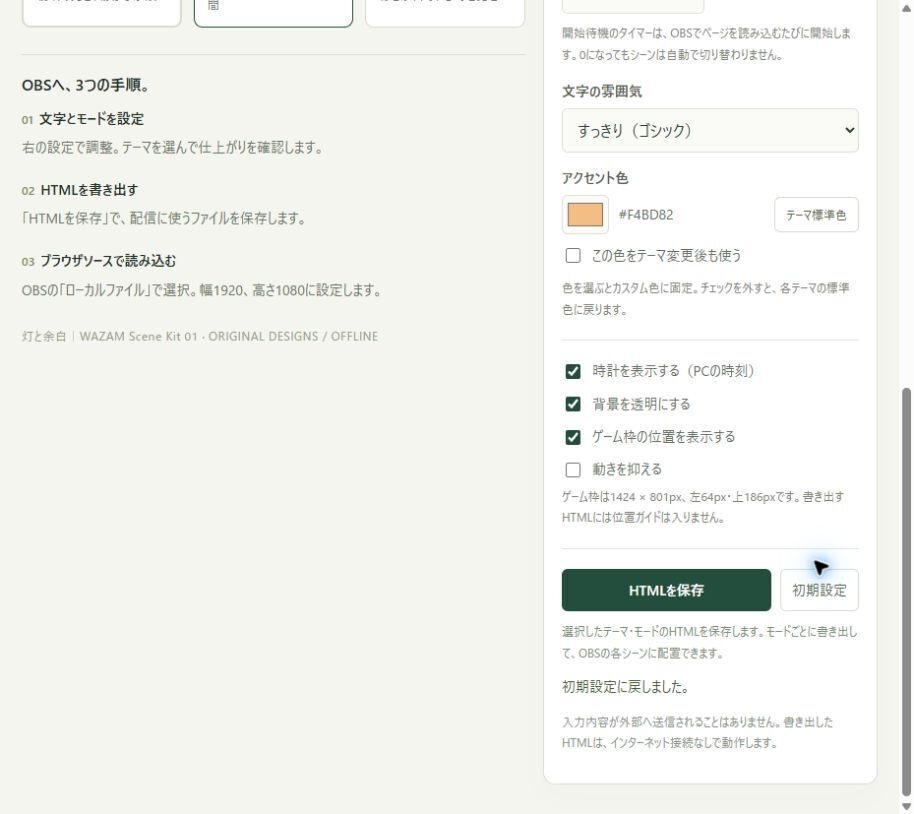Viewport: 914px width, 814px height.
Task: Open the 文字の雰囲気 font style dropdown
Action: [x=710, y=131]
